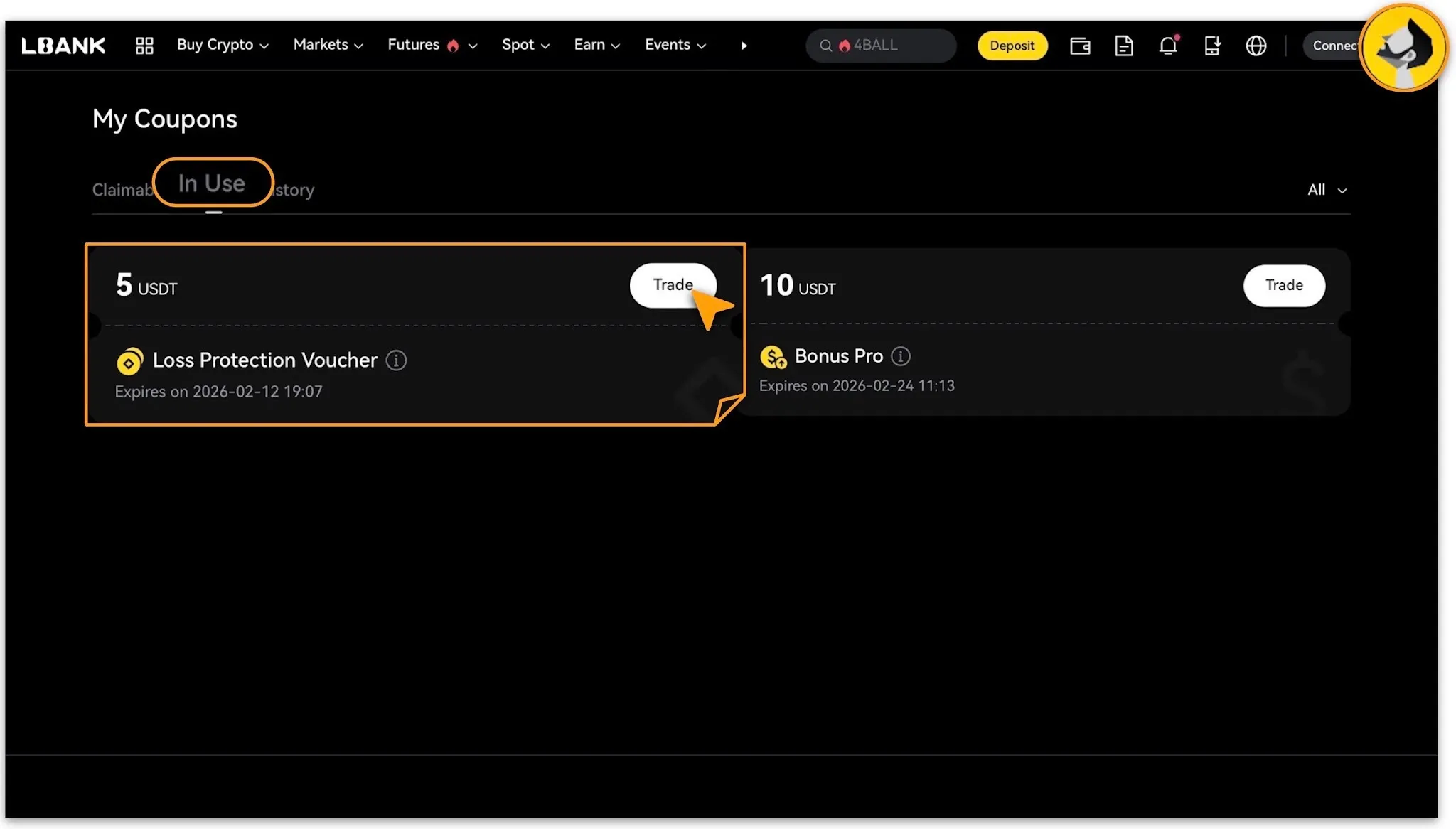Image resolution: width=1456 pixels, height=829 pixels.
Task: Click the 5 USDT coupon amount
Action: [x=146, y=285]
